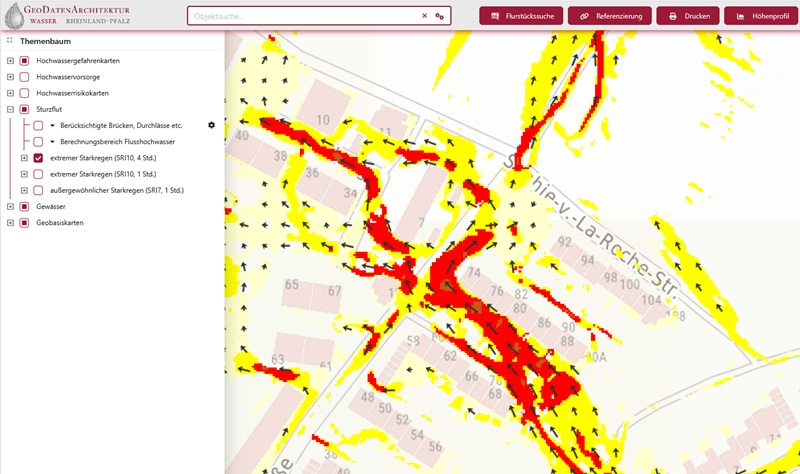The height and width of the screenshot is (474, 800).
Task: Open the legend arrow for Berücksichtigte Brücken
Action: 52,126
